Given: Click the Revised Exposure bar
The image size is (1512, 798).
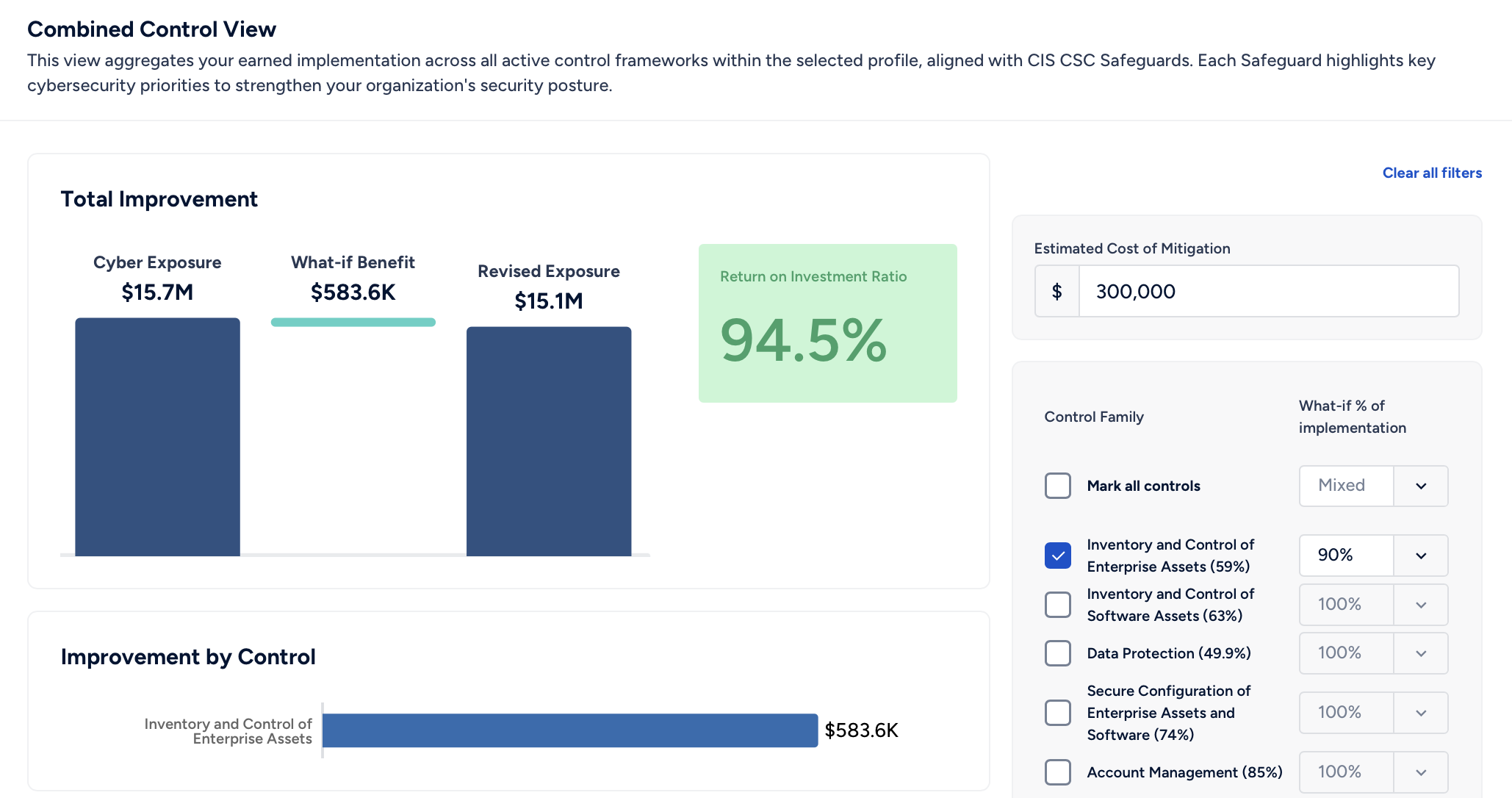Looking at the screenshot, I should point(548,441).
